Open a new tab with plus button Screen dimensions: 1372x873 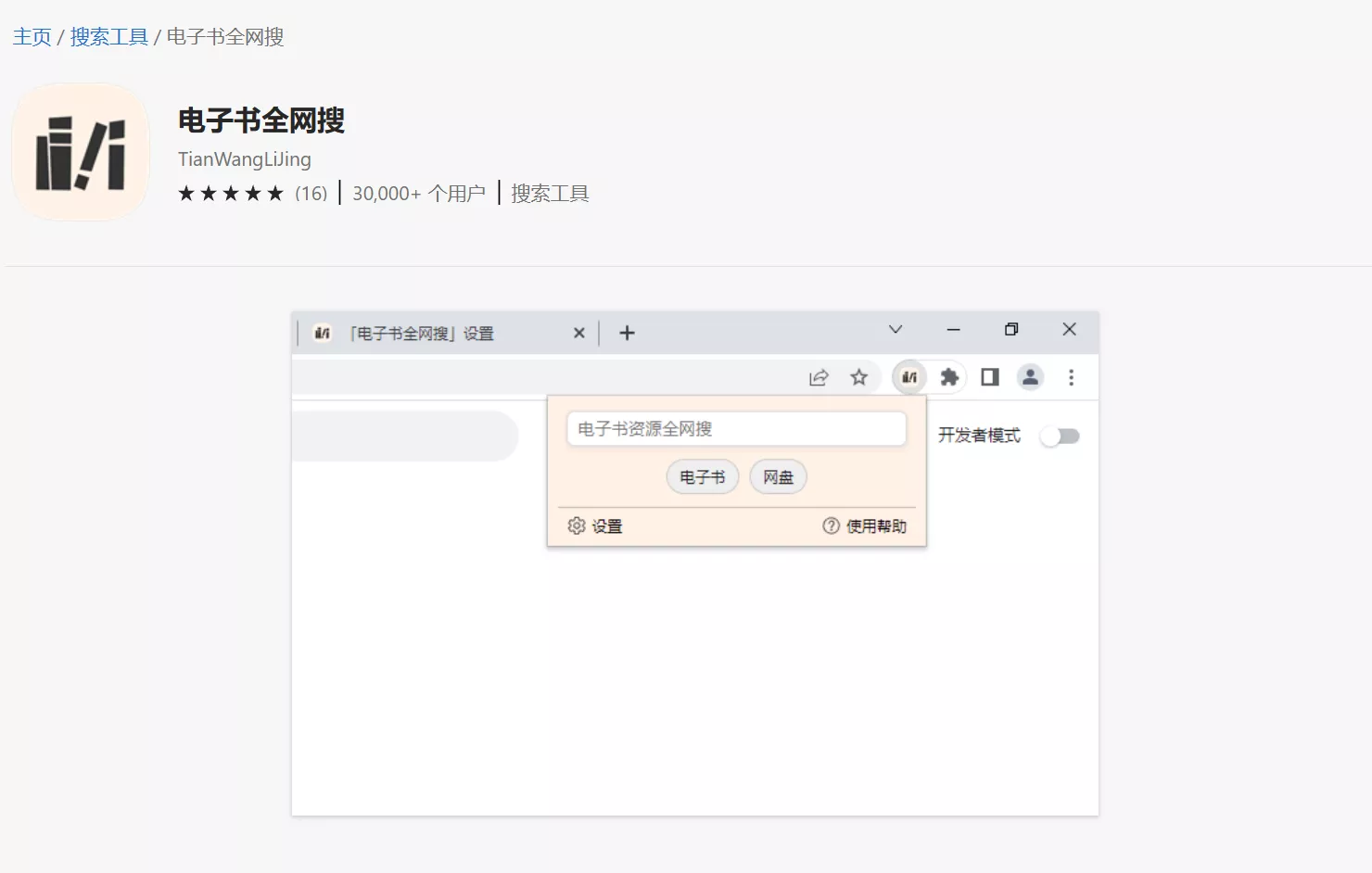627,333
